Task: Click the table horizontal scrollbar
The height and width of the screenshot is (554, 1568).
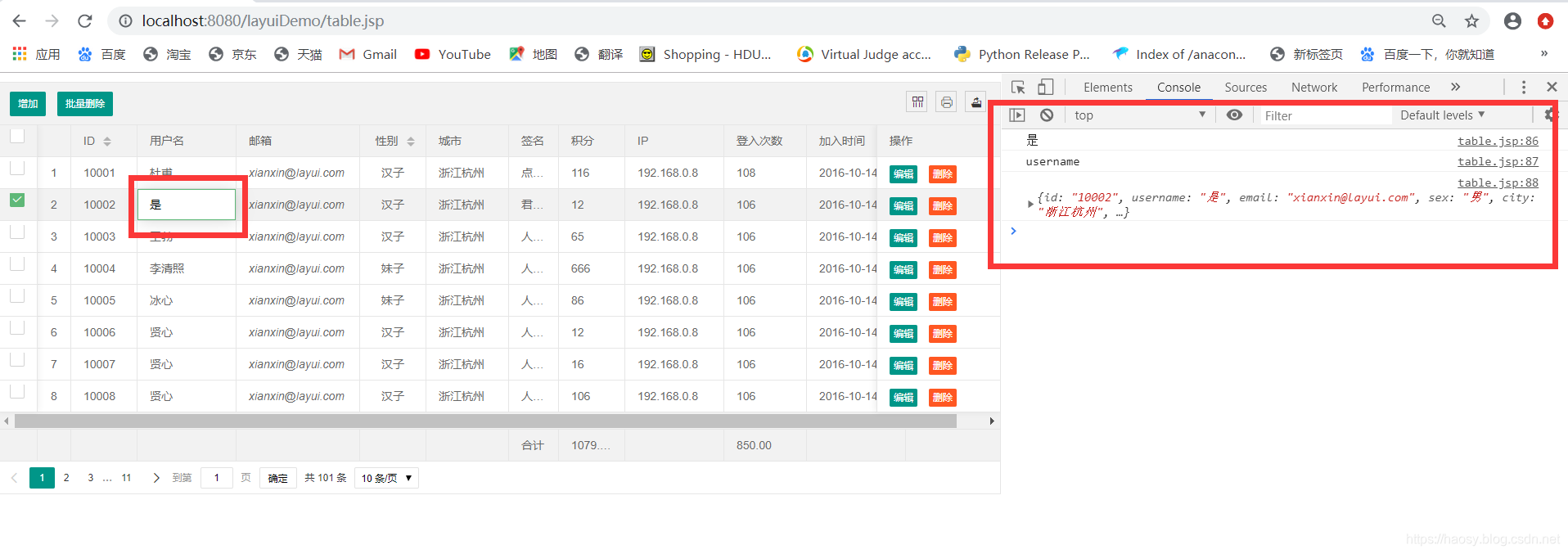Action: tap(486, 421)
